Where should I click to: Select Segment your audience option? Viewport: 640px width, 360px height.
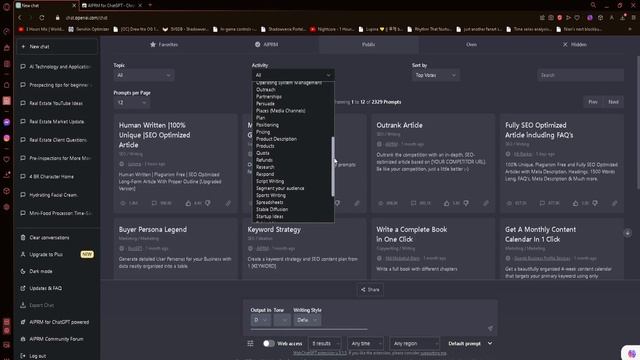[x=280, y=188]
